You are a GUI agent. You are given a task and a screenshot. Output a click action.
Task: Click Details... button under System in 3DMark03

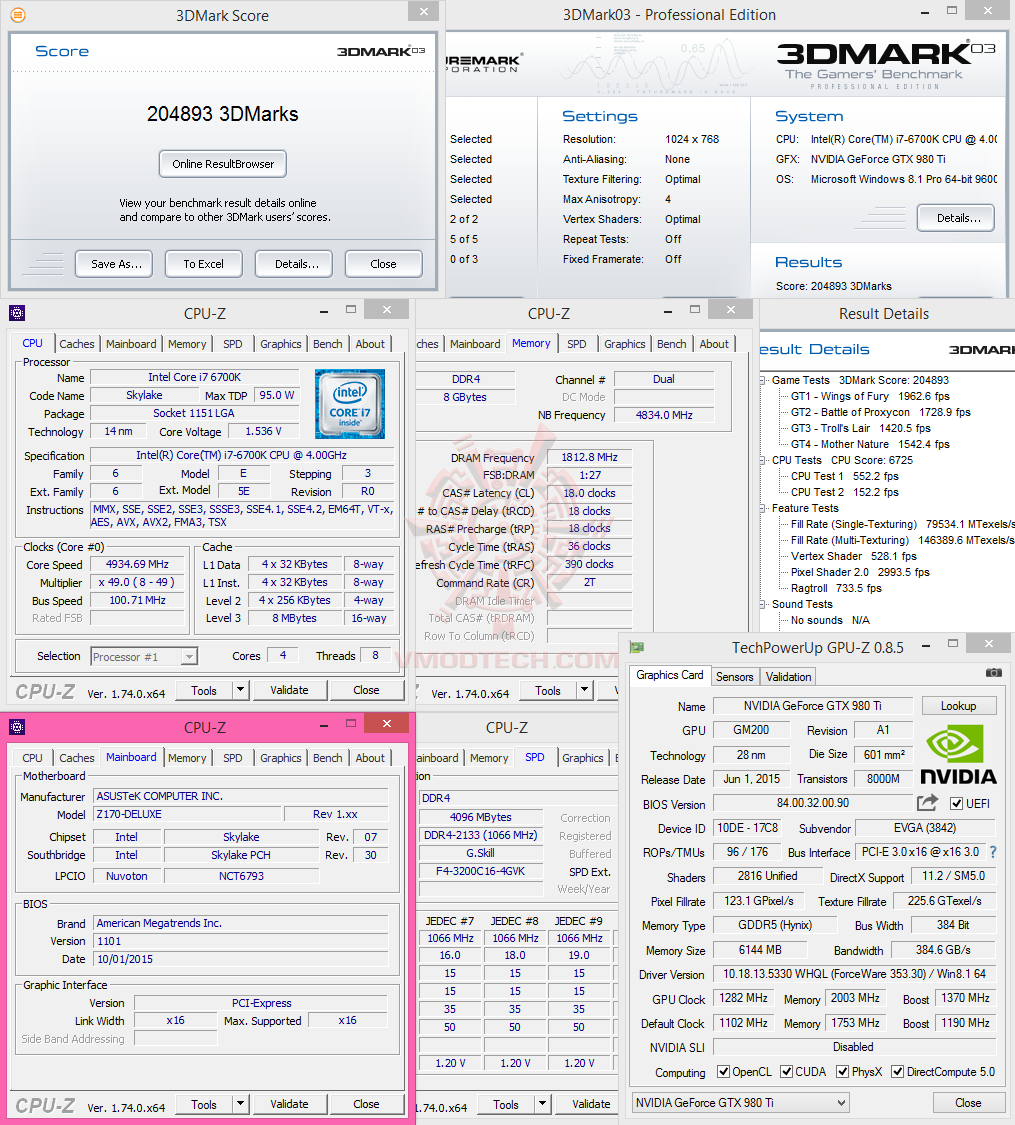tap(956, 218)
